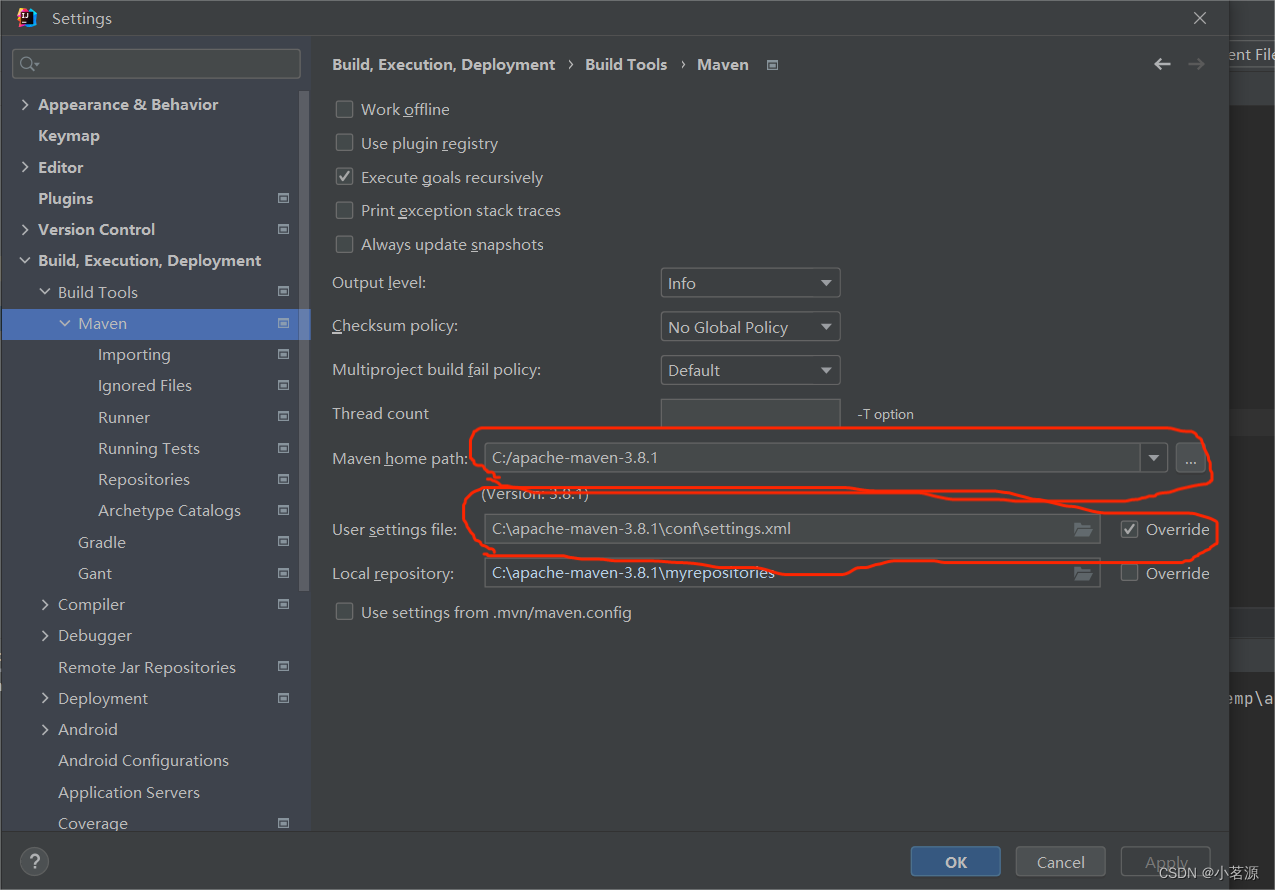
Task: Expand the Editor section
Action: pos(25,167)
